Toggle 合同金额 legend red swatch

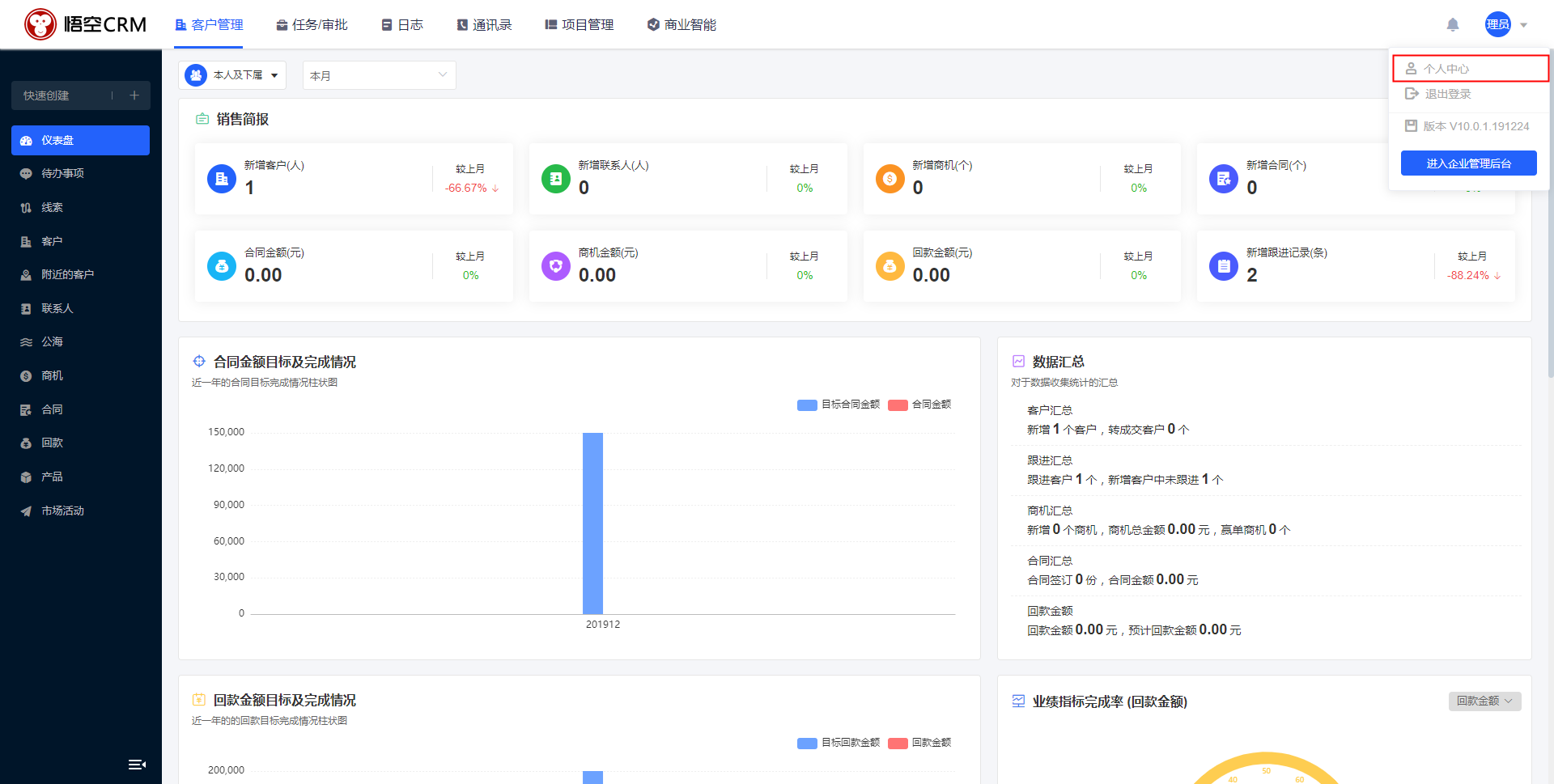point(898,405)
